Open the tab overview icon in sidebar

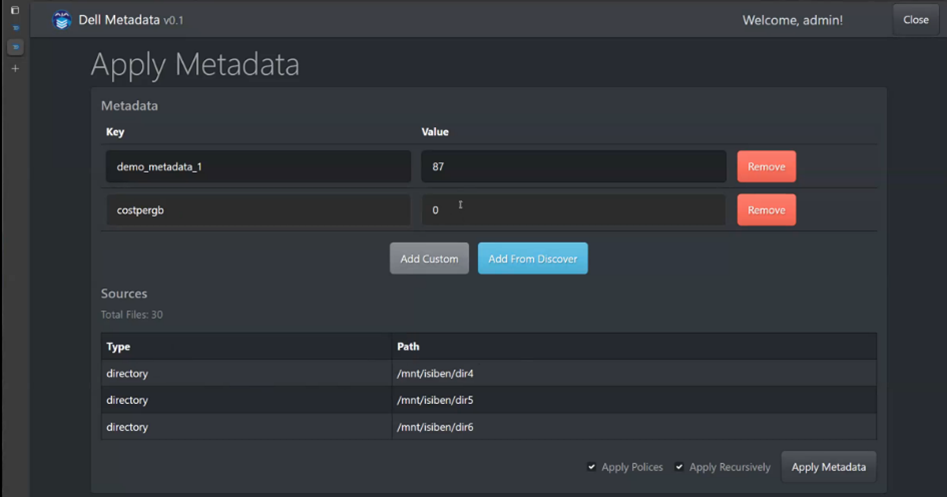15,10
